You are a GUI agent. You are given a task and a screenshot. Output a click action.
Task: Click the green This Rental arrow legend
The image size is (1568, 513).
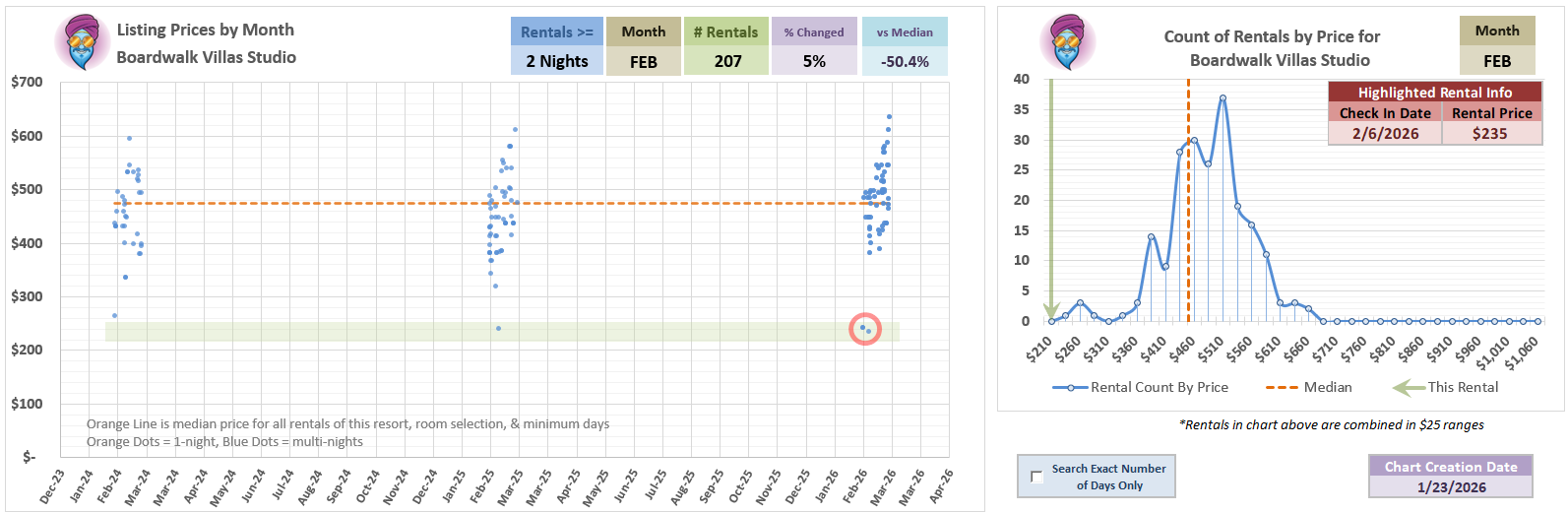[1408, 387]
